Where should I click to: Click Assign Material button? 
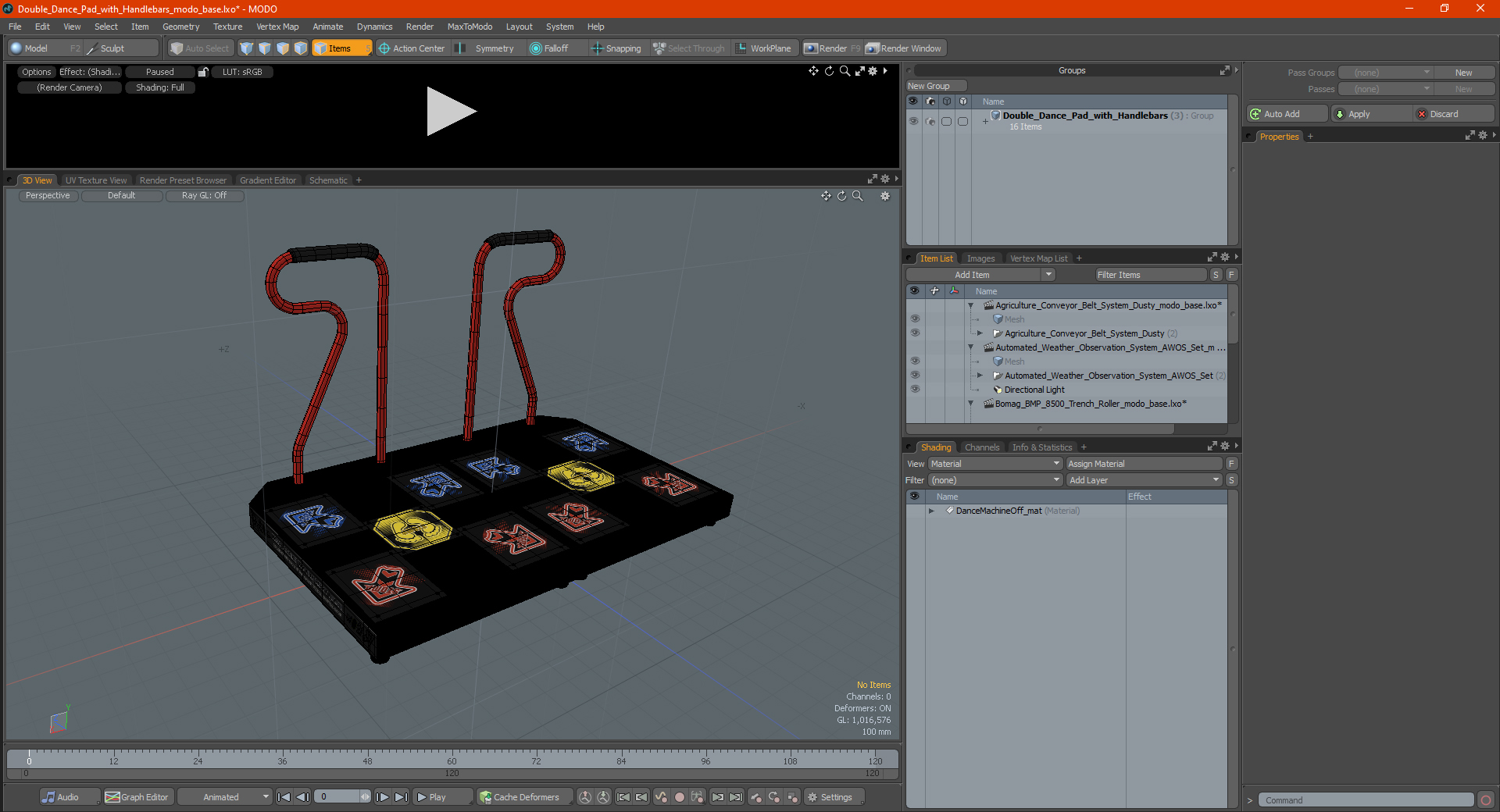pyautogui.click(x=1144, y=464)
